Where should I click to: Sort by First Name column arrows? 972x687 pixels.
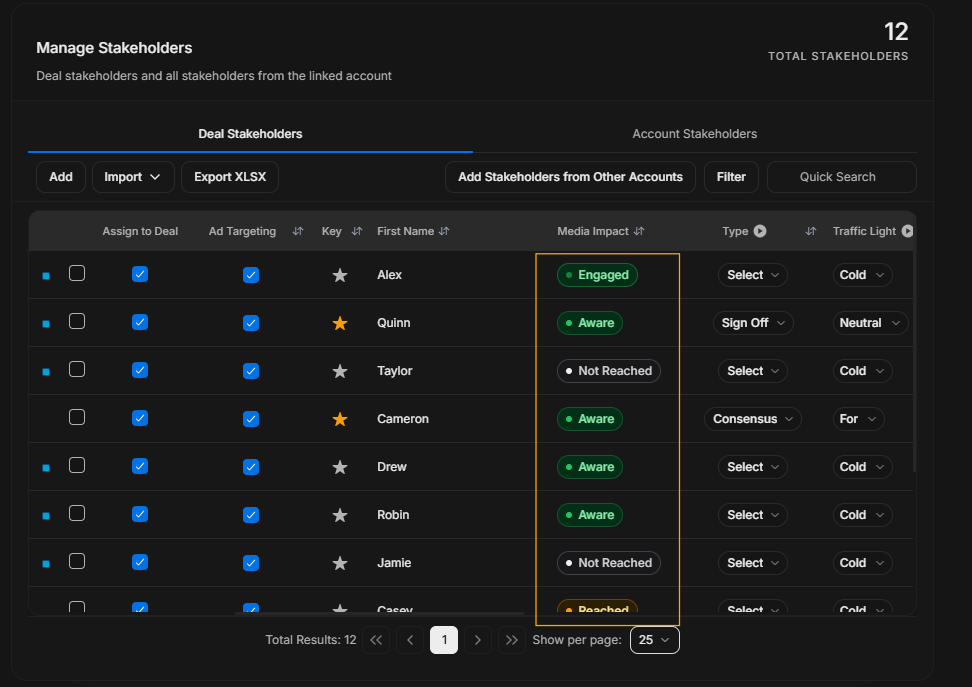tap(444, 231)
